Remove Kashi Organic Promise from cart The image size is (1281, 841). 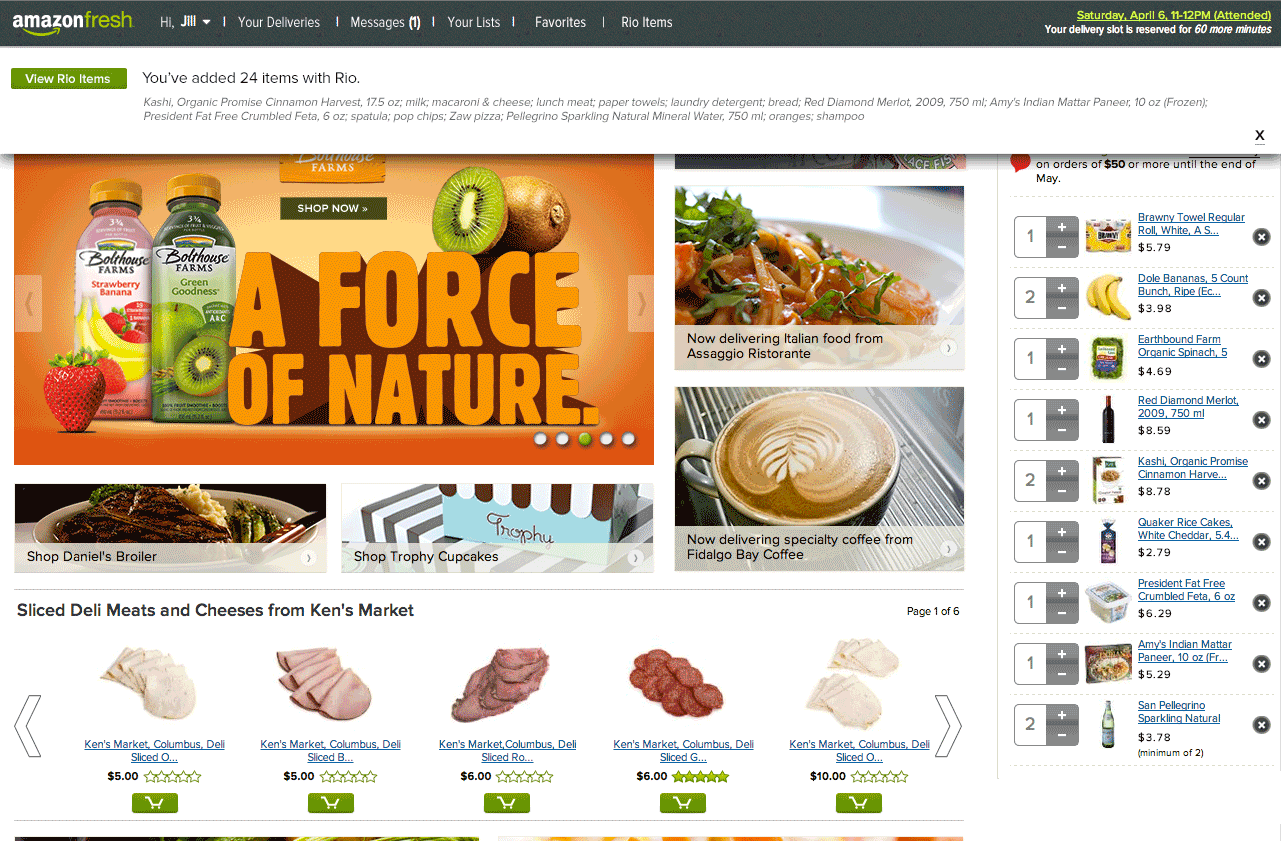point(1261,481)
